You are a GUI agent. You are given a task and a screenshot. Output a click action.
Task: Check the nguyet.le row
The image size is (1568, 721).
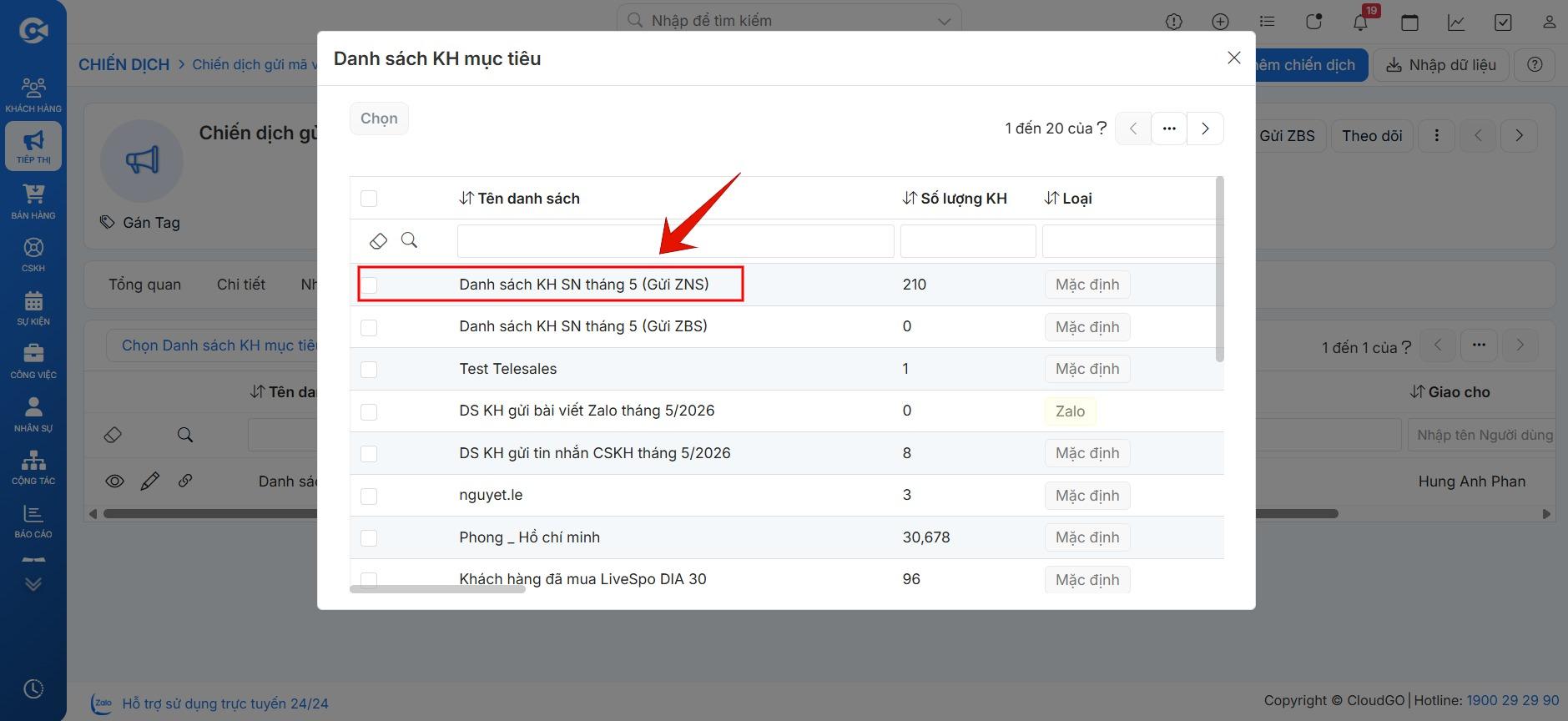[x=369, y=496]
